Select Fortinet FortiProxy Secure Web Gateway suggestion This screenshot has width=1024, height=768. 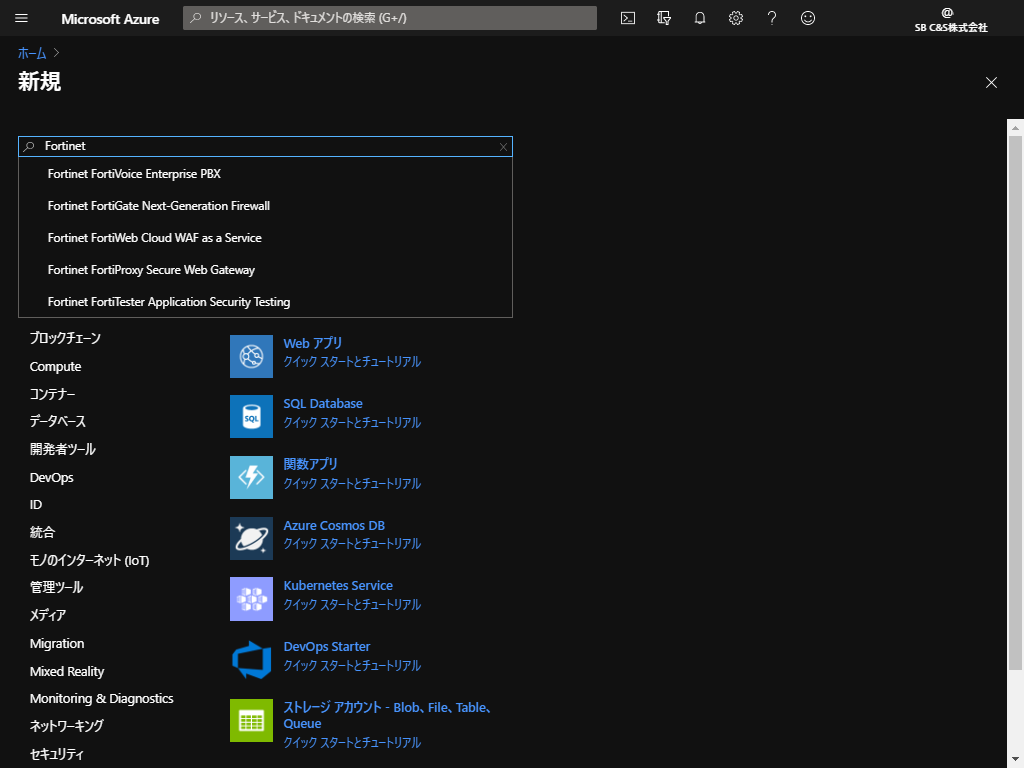(x=265, y=270)
